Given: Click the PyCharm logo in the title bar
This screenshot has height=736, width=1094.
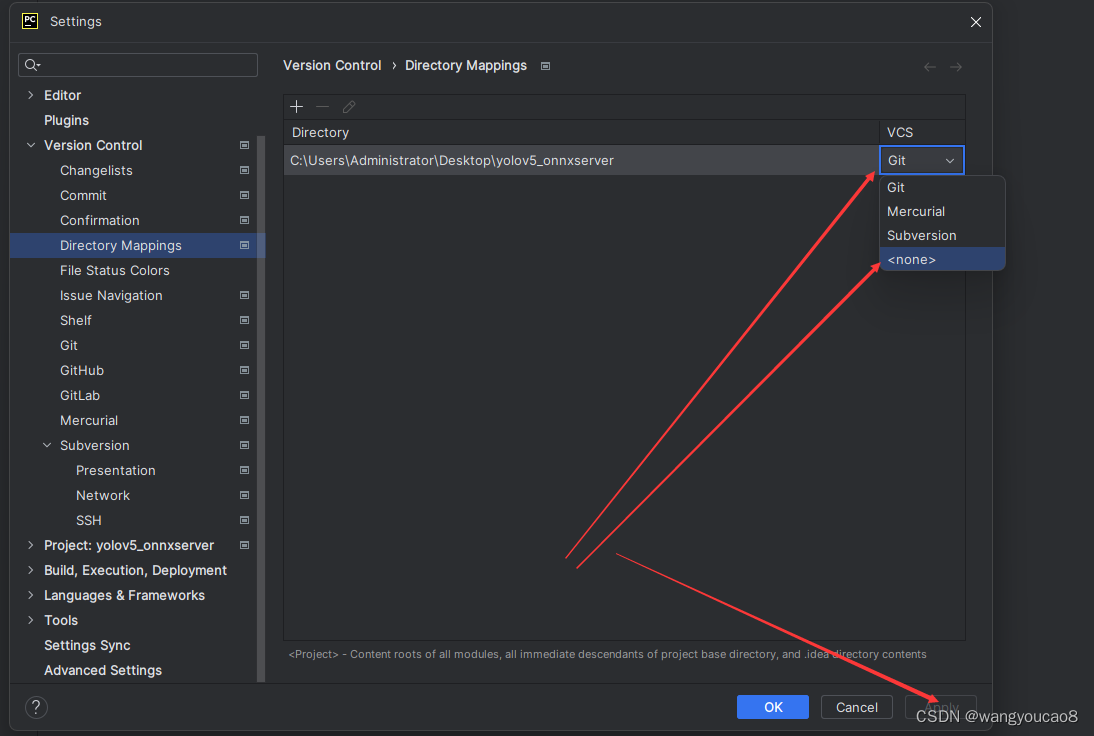Looking at the screenshot, I should 28,21.
